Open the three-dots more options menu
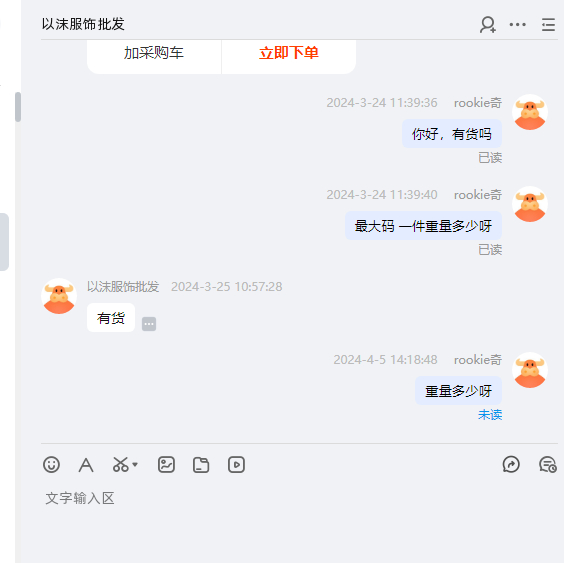This screenshot has height=563, width=564. (x=517, y=24)
